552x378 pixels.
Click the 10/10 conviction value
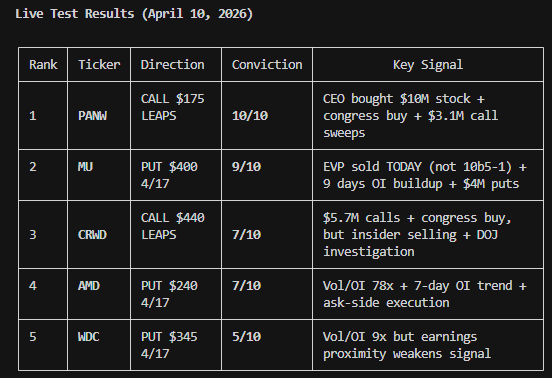[250, 116]
